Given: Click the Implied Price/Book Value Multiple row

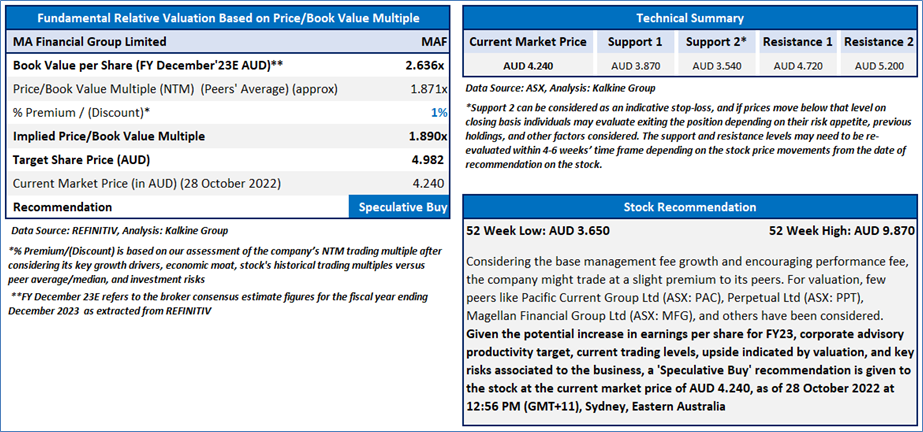Looking at the screenshot, I should [228, 136].
